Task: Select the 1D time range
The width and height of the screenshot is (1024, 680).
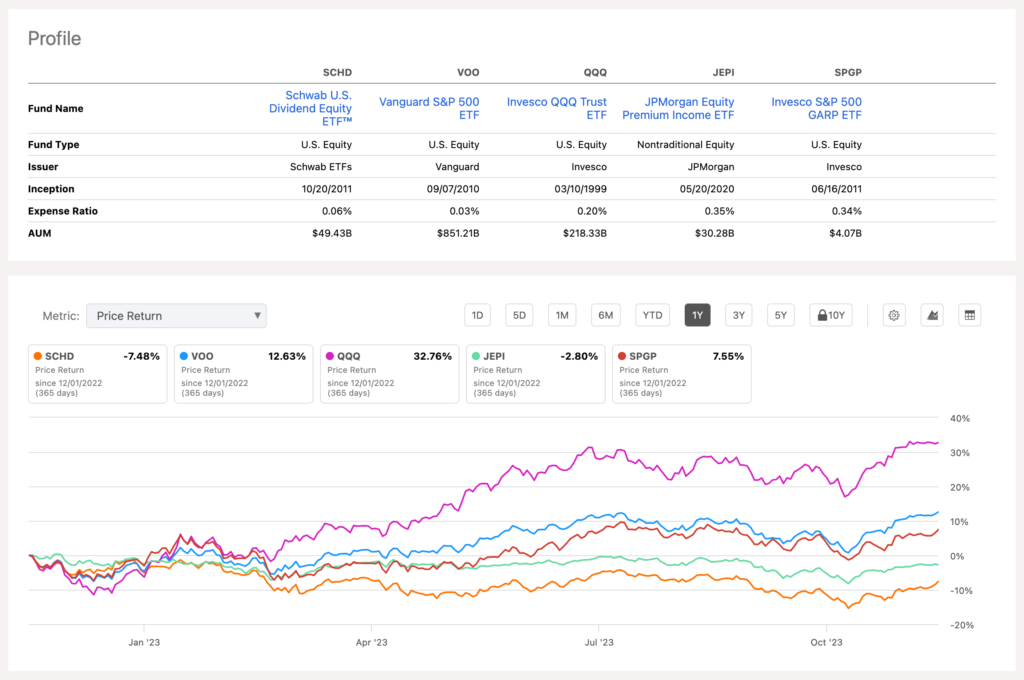Action: coord(477,316)
